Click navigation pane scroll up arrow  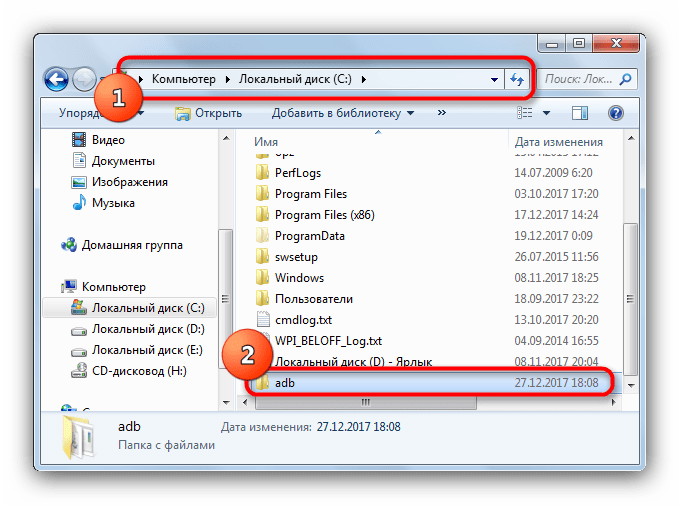pos(226,139)
